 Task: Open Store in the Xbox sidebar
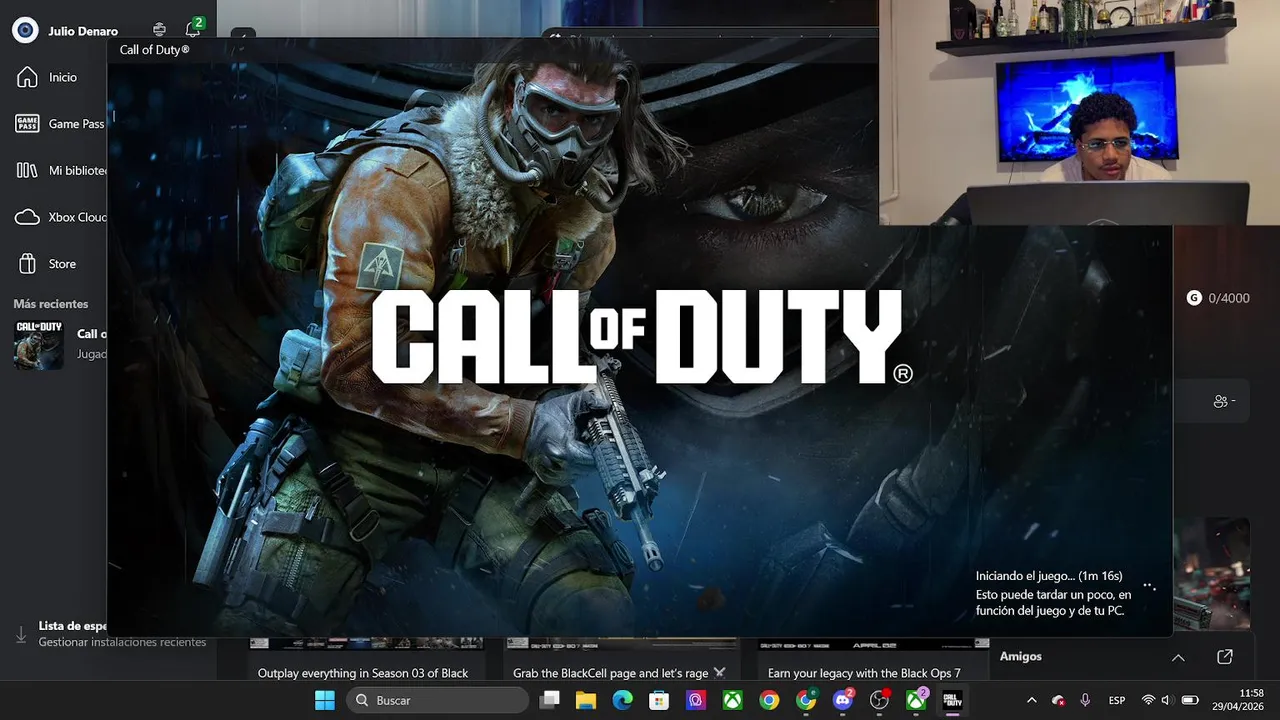pos(62,264)
